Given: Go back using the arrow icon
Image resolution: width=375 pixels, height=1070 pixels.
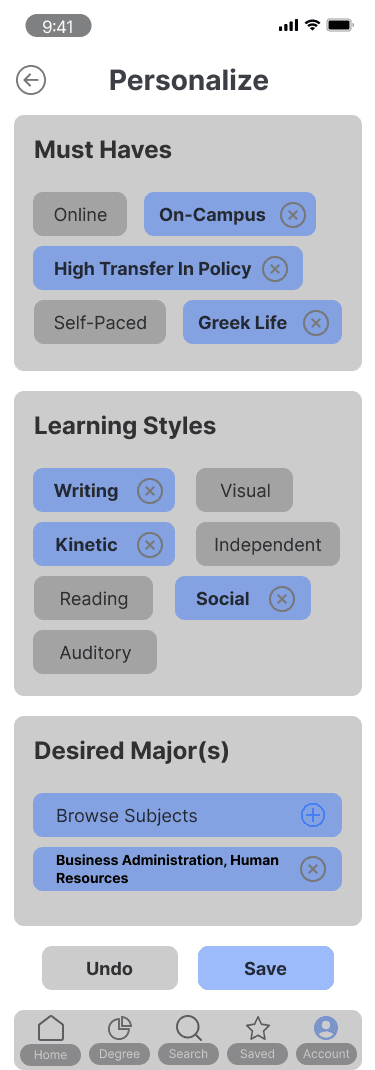Looking at the screenshot, I should [x=31, y=80].
